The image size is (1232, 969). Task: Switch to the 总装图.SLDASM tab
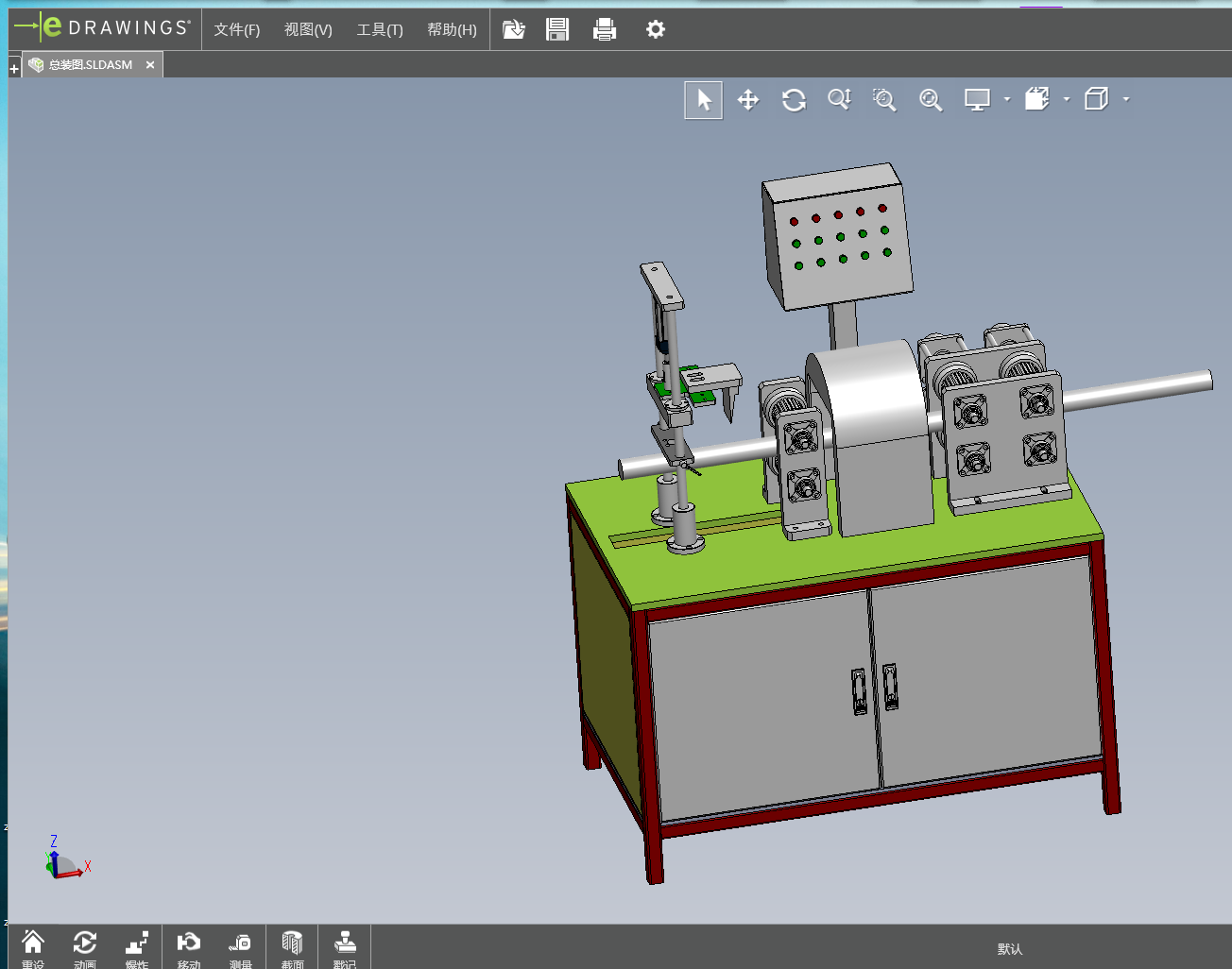[91, 65]
